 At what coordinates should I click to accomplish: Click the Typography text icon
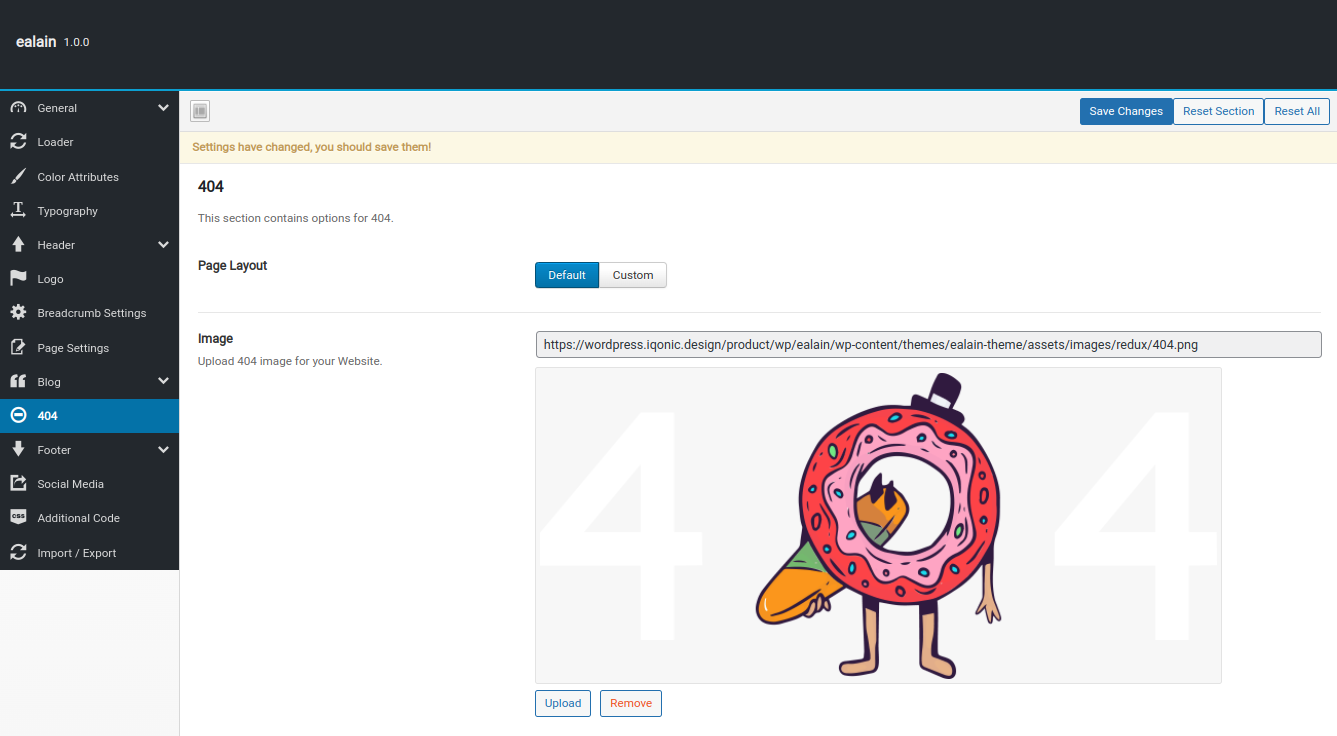tap(18, 211)
